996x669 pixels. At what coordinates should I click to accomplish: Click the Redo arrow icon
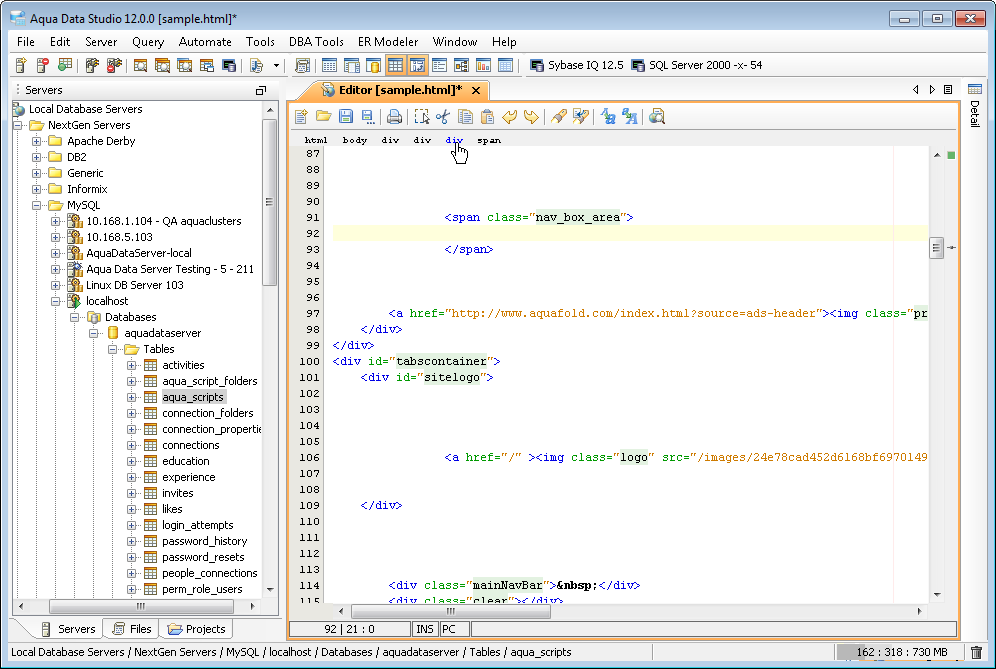(x=531, y=117)
